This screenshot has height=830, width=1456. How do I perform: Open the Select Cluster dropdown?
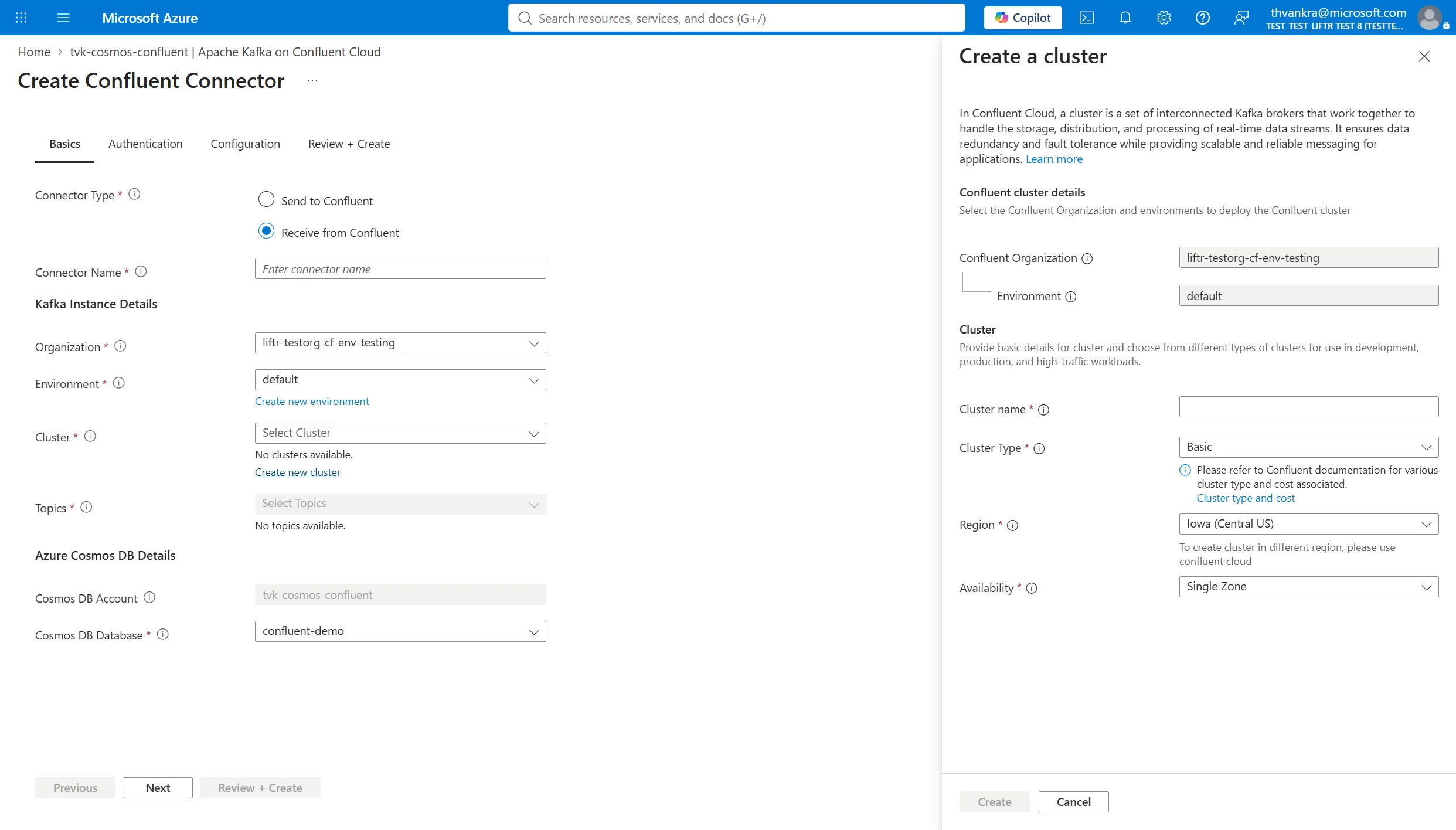400,433
